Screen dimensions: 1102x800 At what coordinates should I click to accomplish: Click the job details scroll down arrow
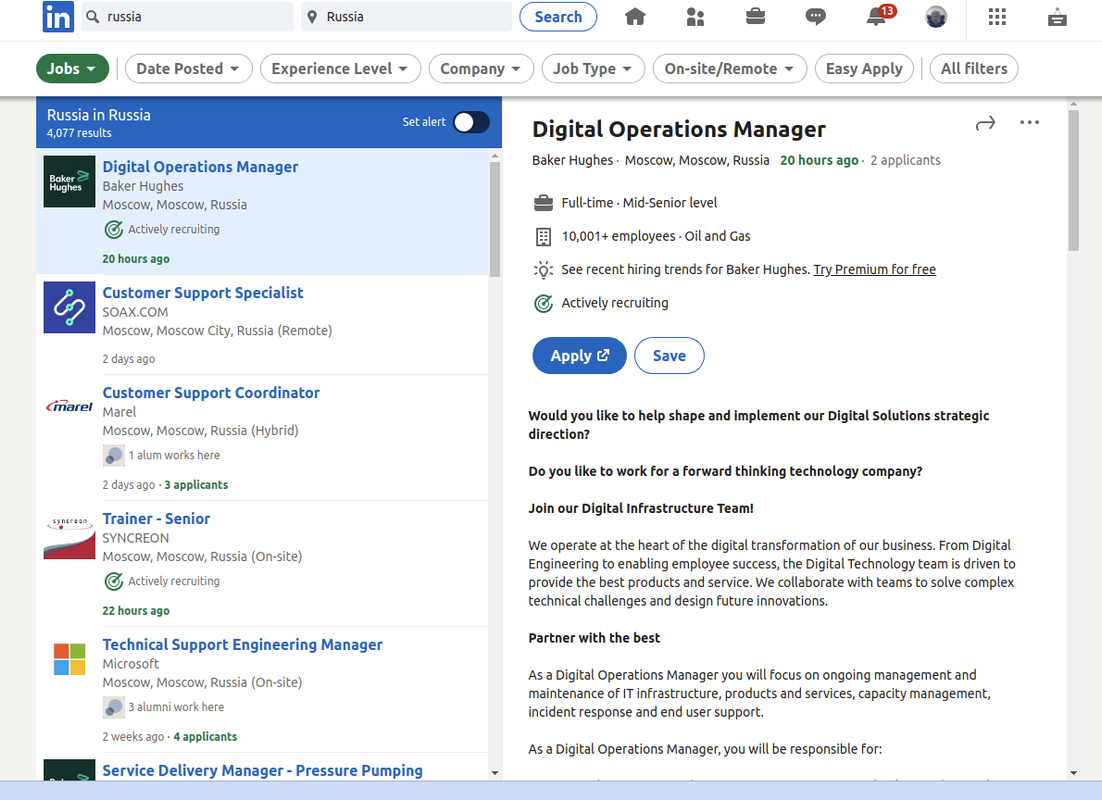click(x=1073, y=773)
